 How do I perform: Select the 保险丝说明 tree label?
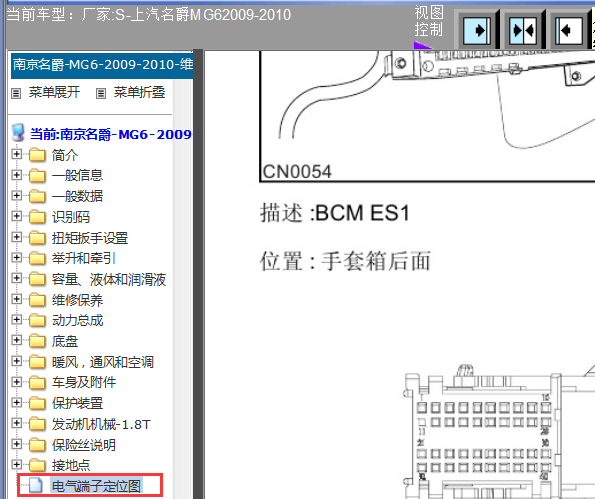[83, 445]
